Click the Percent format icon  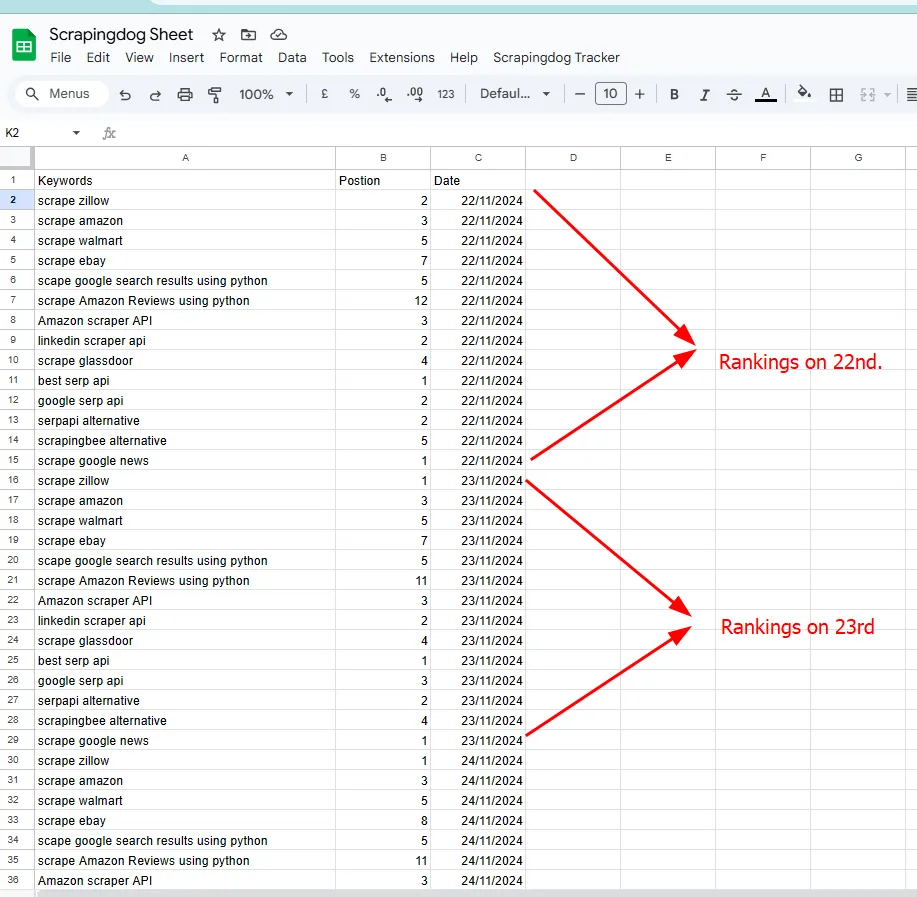352,93
